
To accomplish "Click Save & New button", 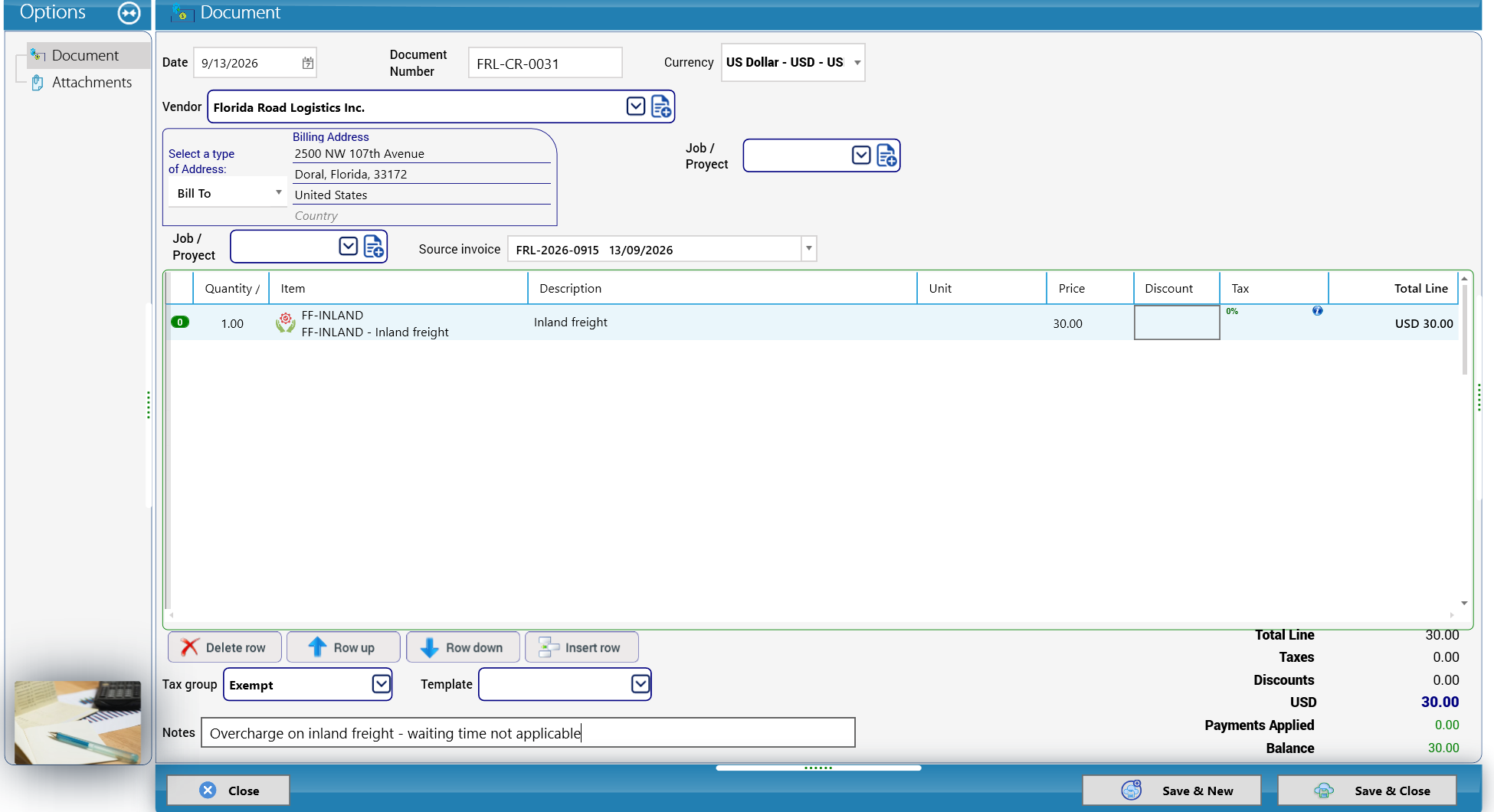I will (1171, 791).
